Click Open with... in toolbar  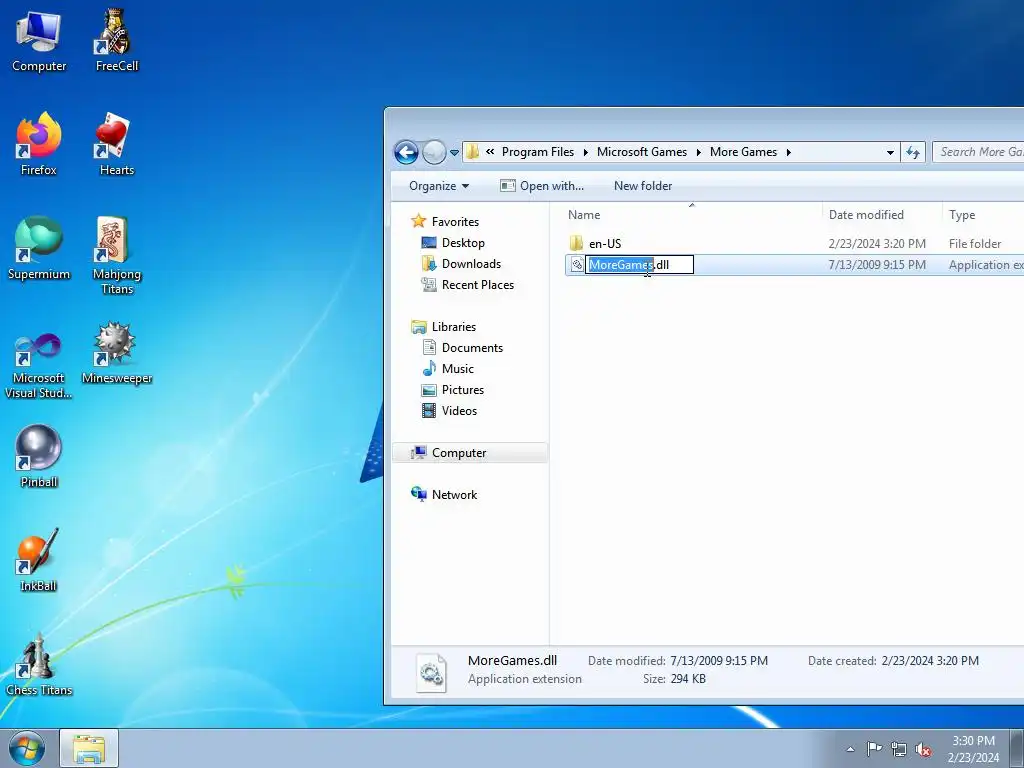(x=542, y=186)
